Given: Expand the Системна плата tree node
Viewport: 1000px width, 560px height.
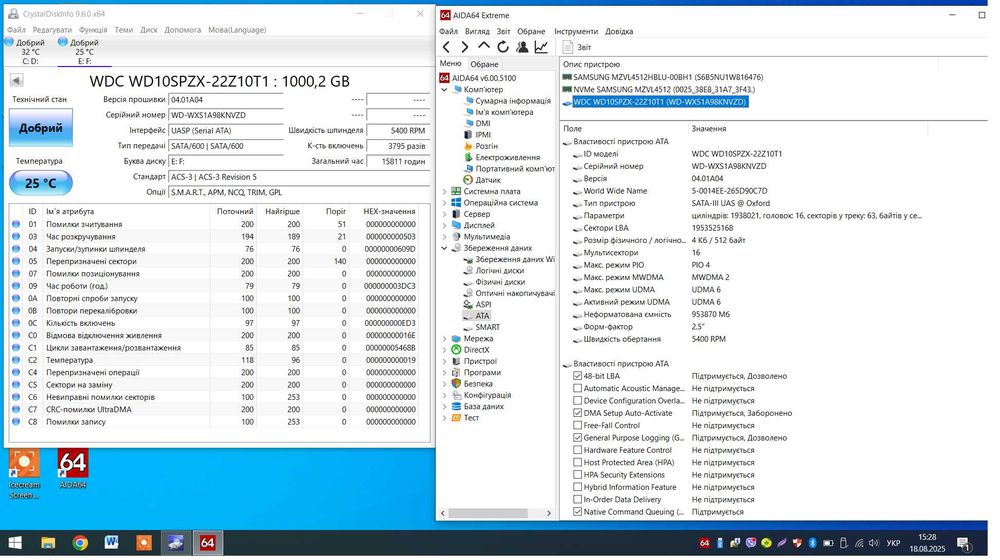Looking at the screenshot, I should [x=445, y=191].
